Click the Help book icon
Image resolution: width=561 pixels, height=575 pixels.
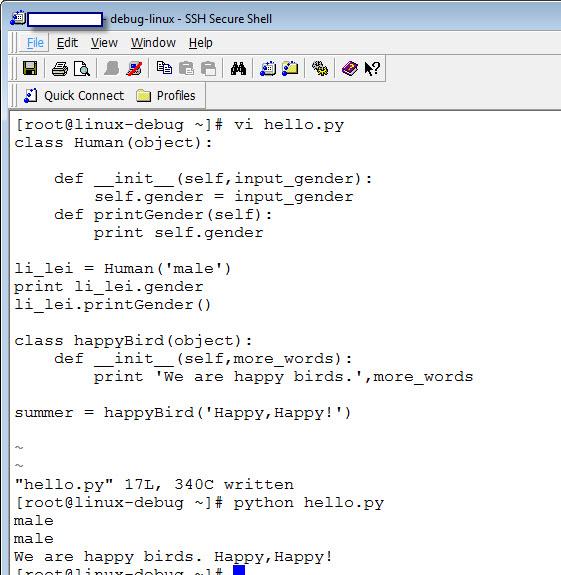coord(350,69)
